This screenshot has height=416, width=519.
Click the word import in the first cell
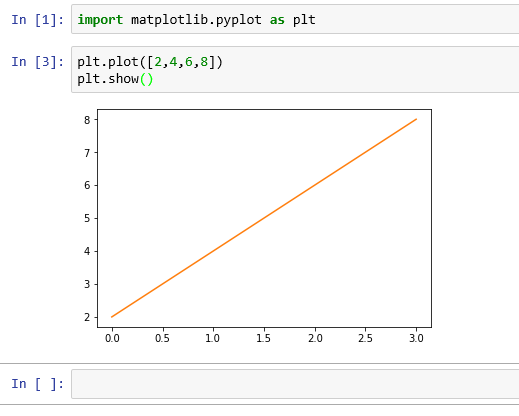tap(100, 20)
